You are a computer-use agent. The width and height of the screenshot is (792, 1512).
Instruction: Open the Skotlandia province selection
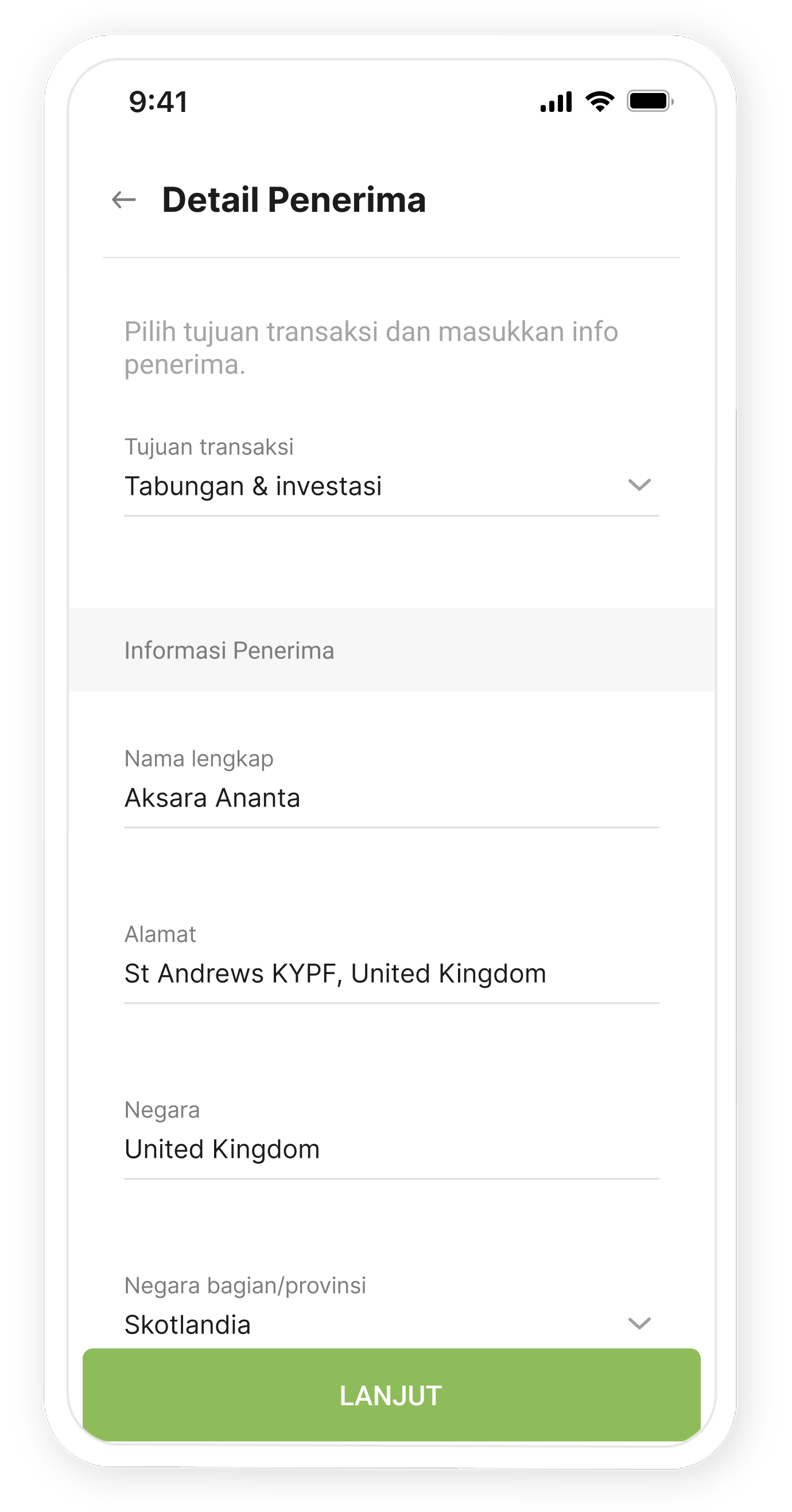188,1325
